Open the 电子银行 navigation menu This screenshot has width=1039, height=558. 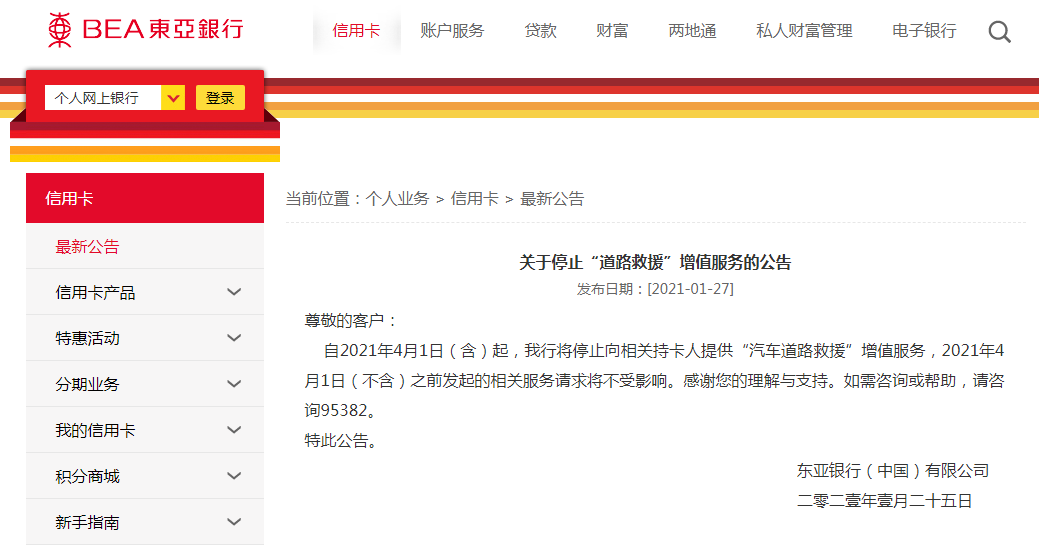coord(924,30)
